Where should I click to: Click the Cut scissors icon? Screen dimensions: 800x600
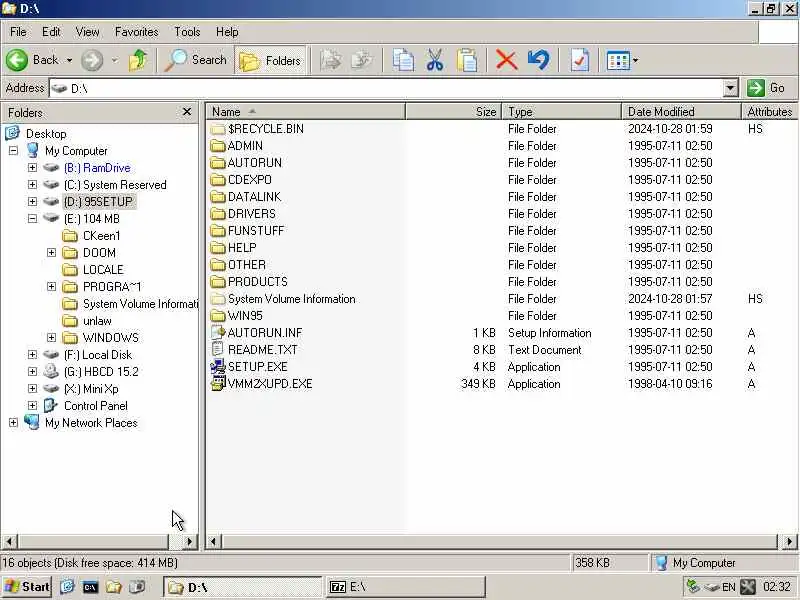click(x=435, y=60)
